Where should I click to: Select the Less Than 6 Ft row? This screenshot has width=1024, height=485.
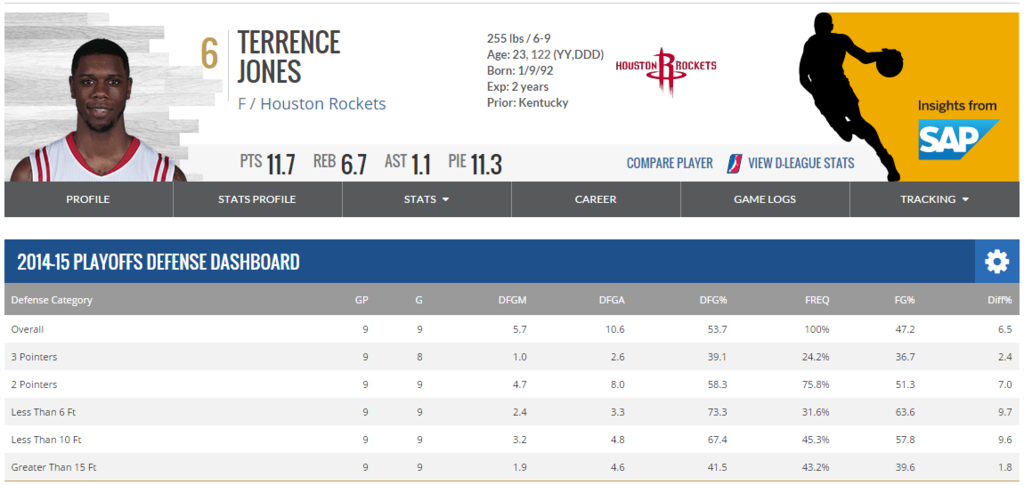tap(511, 412)
